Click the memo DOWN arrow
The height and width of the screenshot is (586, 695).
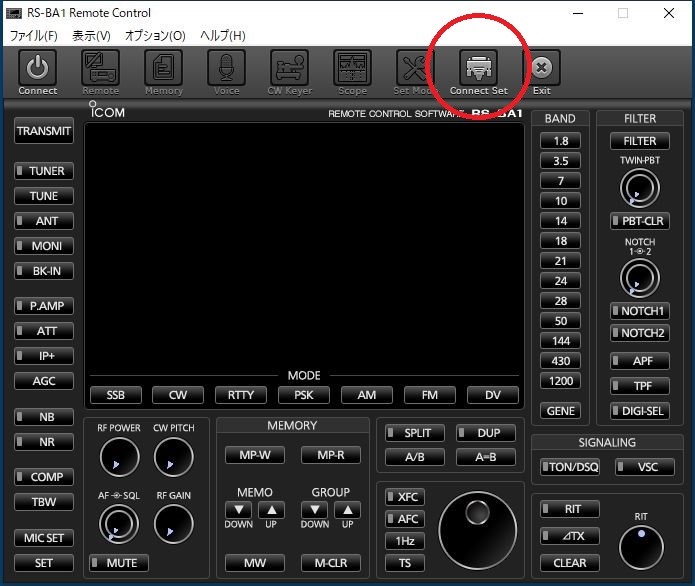pyautogui.click(x=238, y=510)
